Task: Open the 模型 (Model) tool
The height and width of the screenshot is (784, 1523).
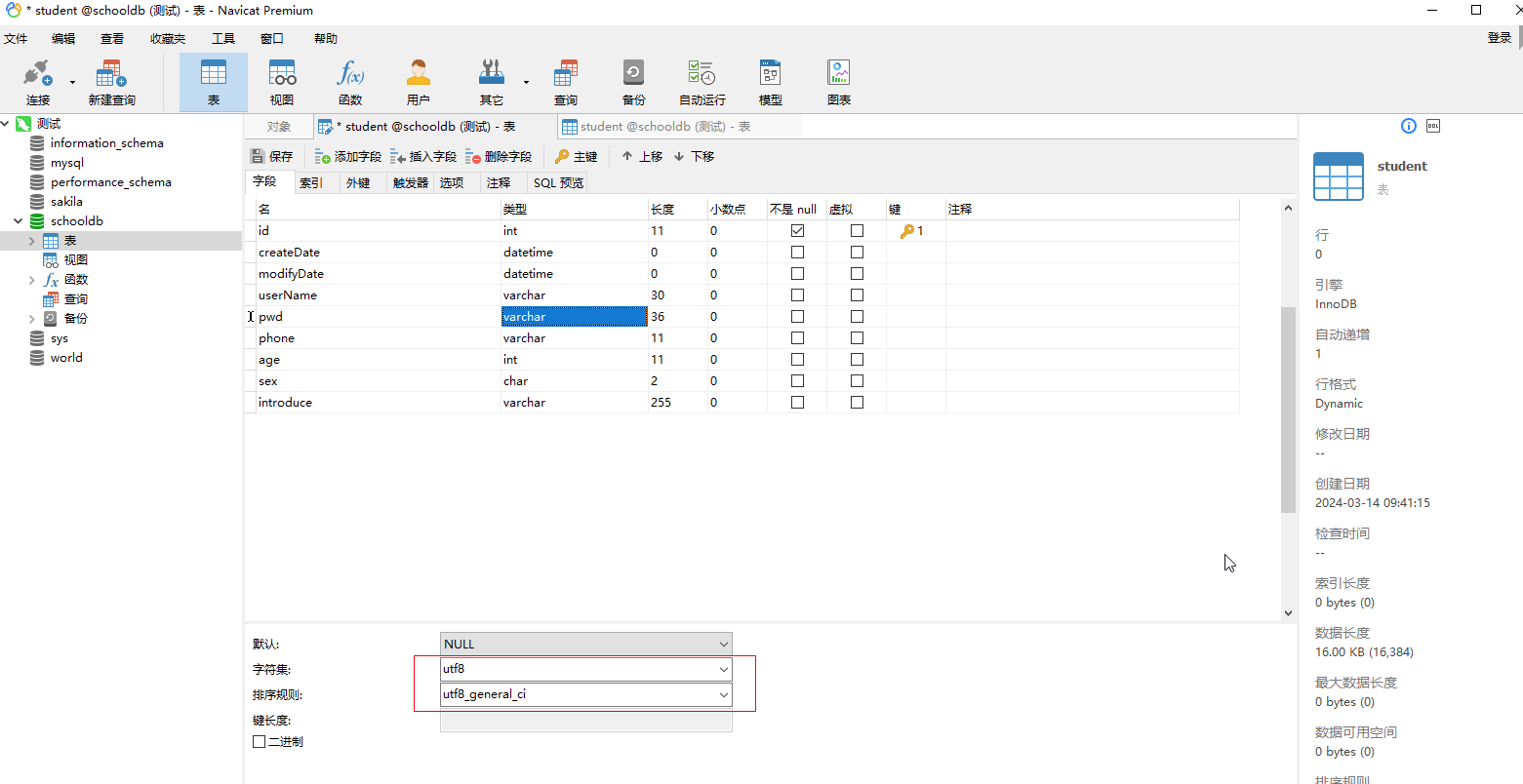Action: coord(770,81)
